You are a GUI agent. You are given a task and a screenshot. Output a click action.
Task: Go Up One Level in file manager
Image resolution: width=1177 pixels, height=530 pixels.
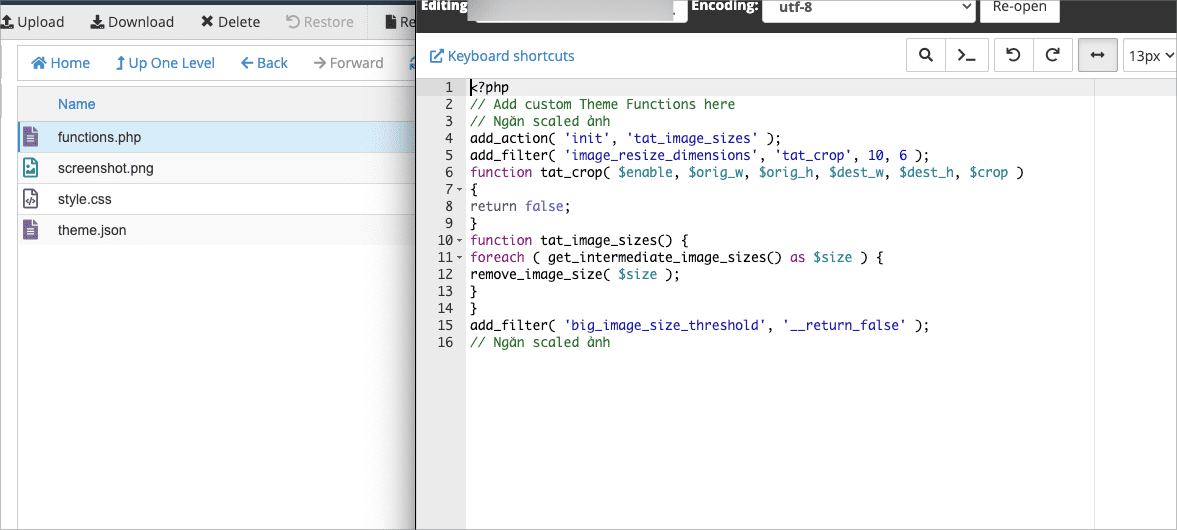point(165,63)
